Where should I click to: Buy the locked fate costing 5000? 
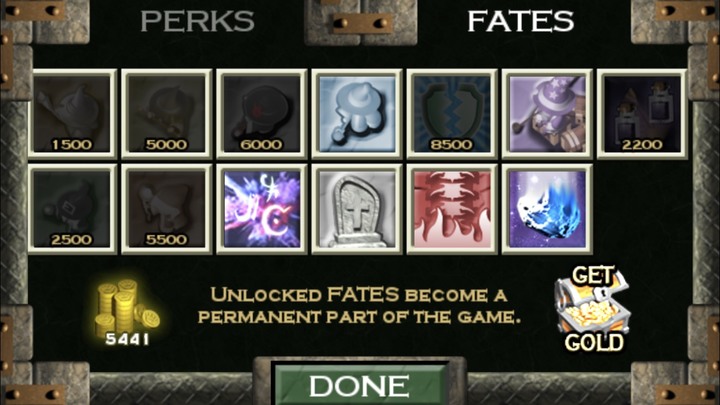[x=167, y=113]
